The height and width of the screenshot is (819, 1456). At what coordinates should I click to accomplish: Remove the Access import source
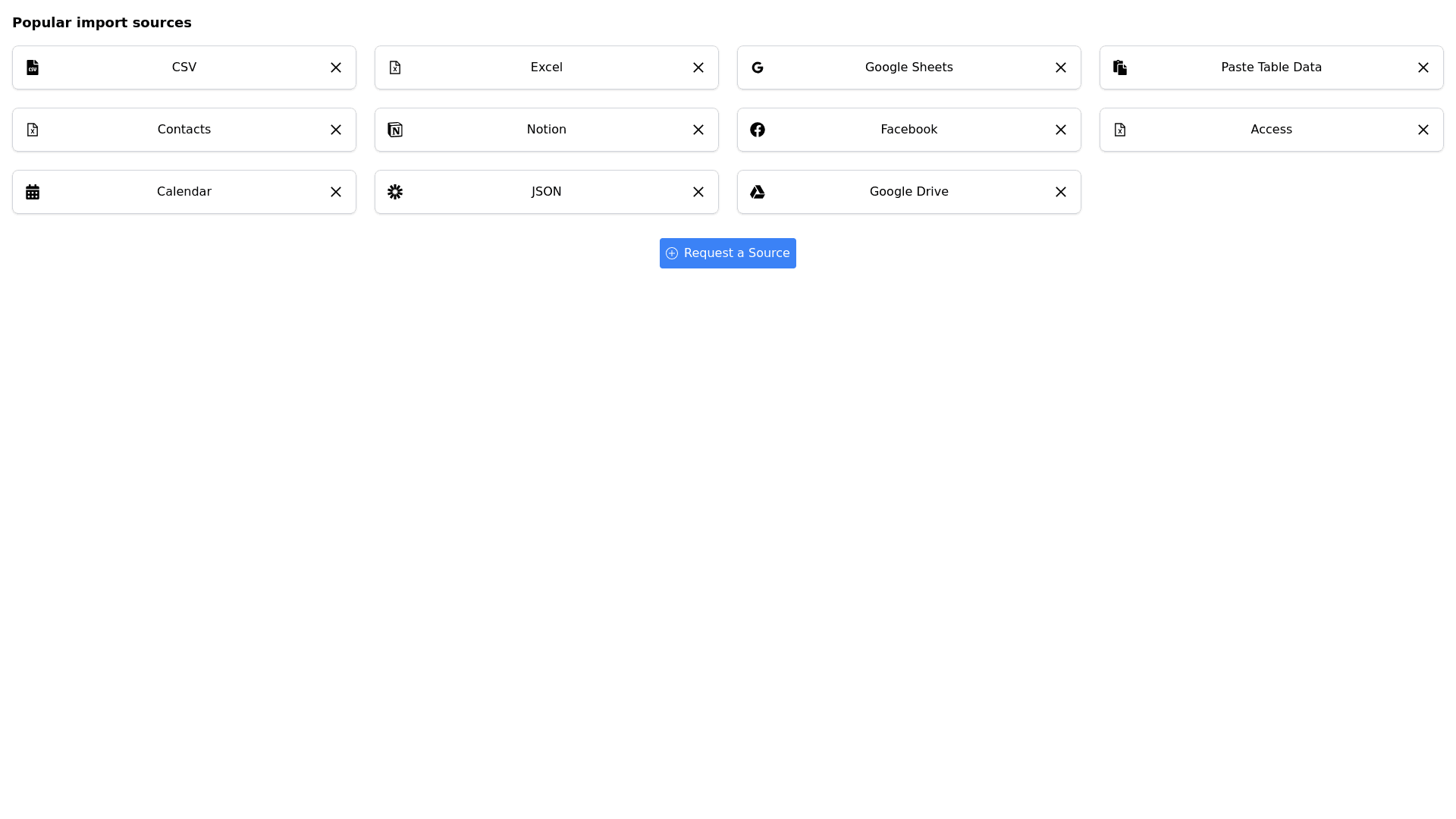pos(1423,130)
